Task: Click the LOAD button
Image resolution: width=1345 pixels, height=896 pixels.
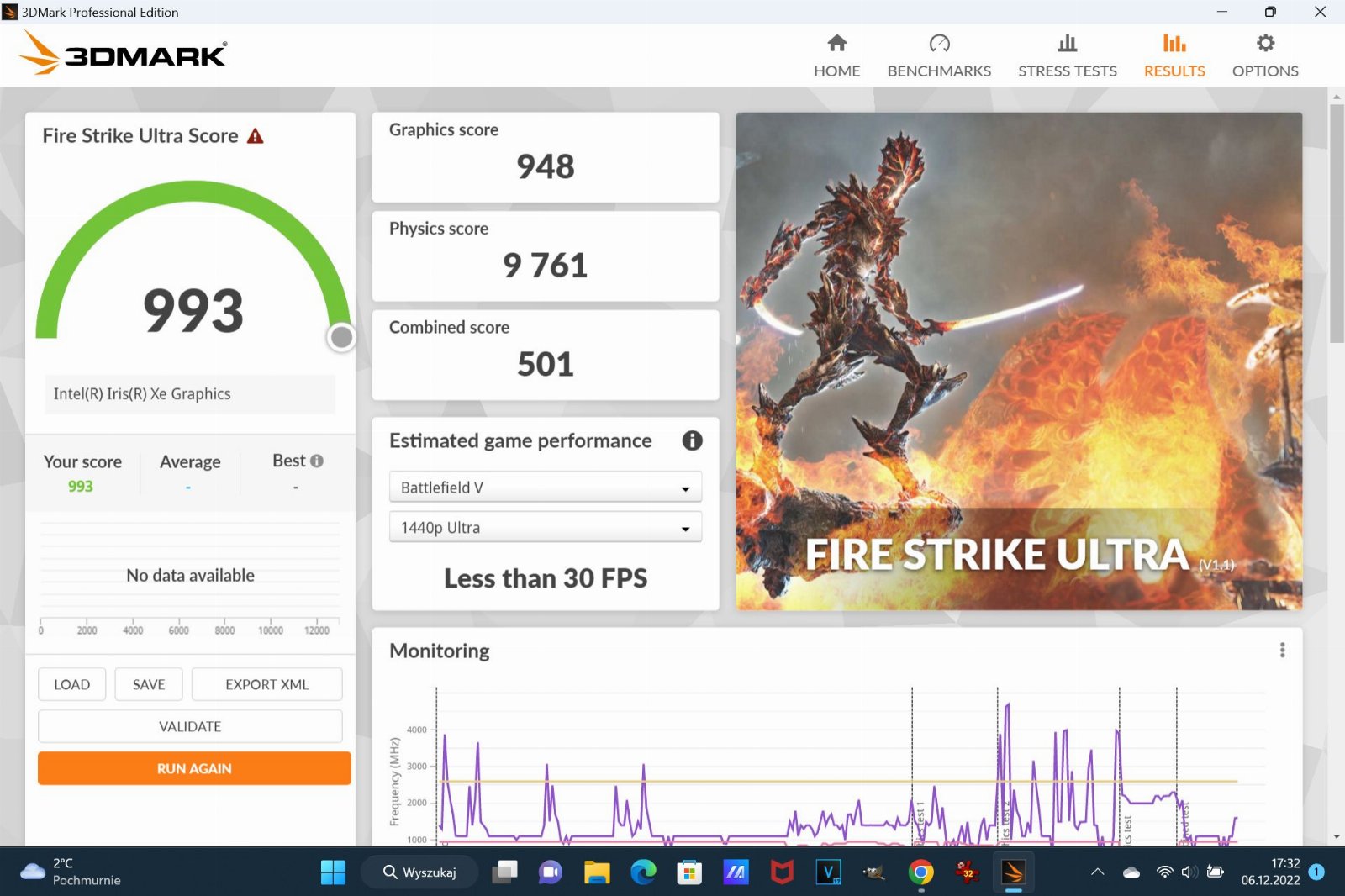Action: coord(71,684)
